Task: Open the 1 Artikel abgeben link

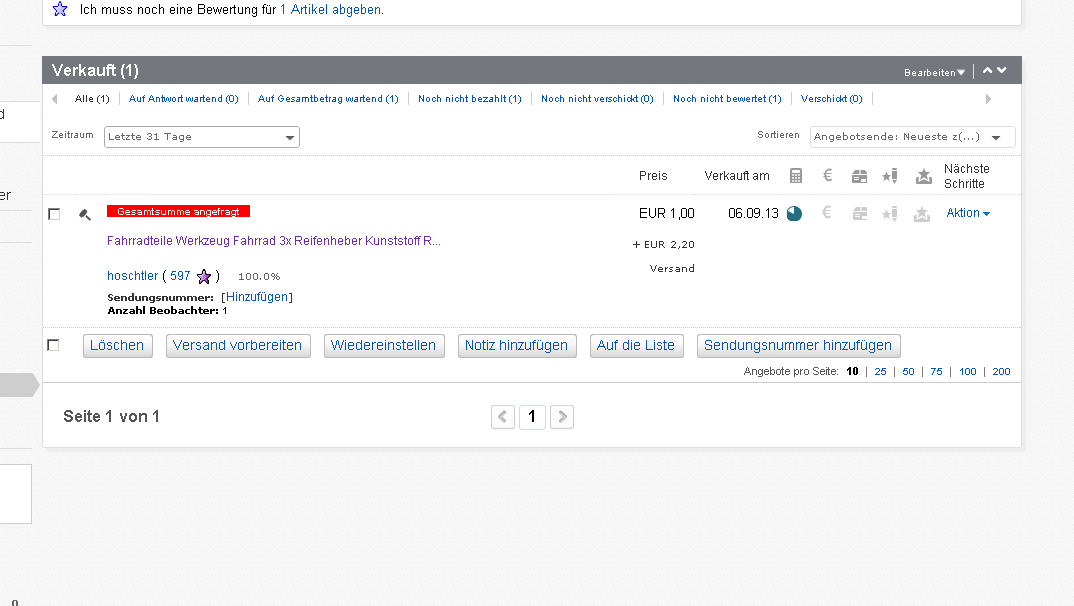Action: coord(331,10)
